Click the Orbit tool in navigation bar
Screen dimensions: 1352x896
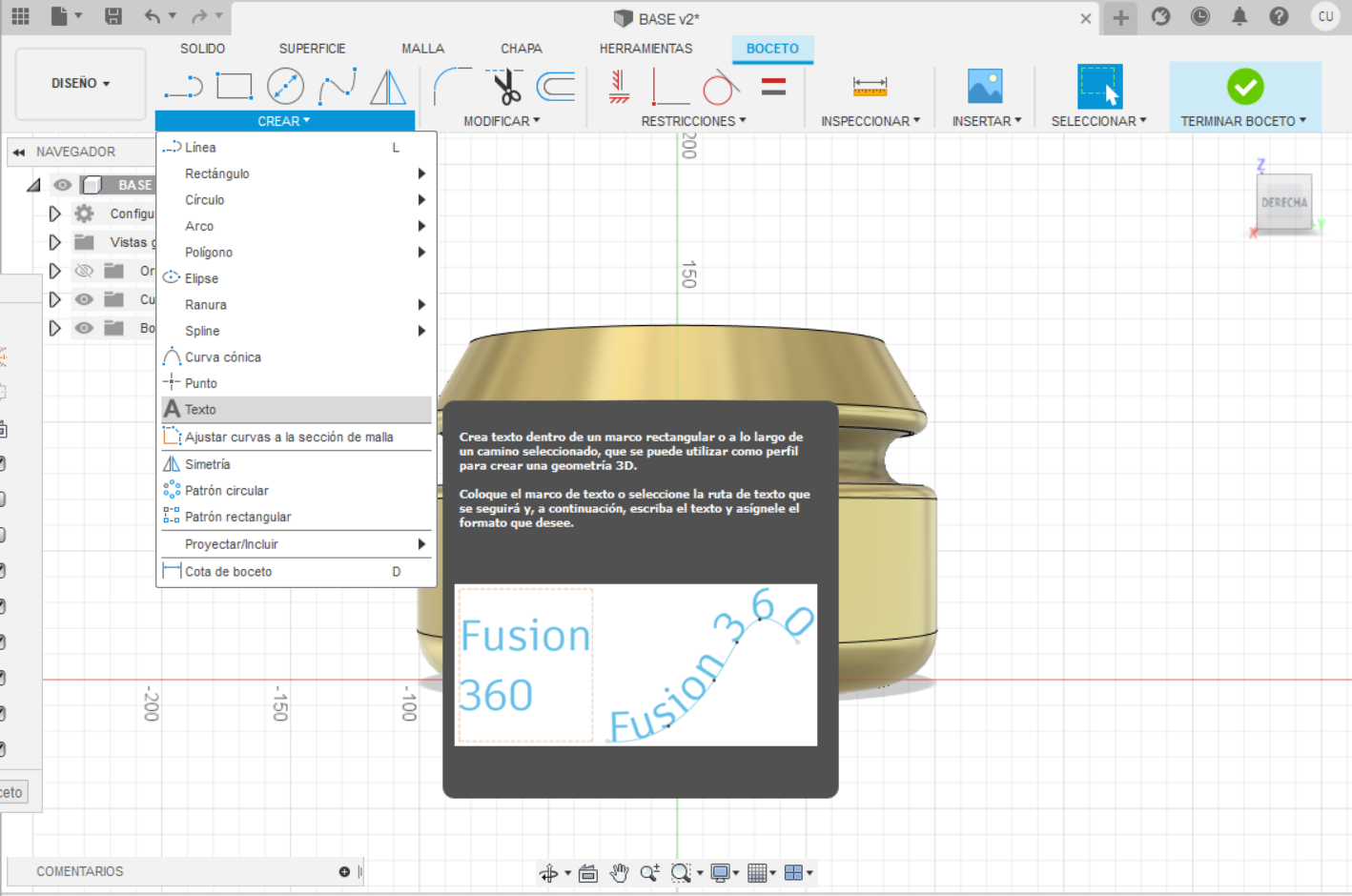click(x=549, y=872)
